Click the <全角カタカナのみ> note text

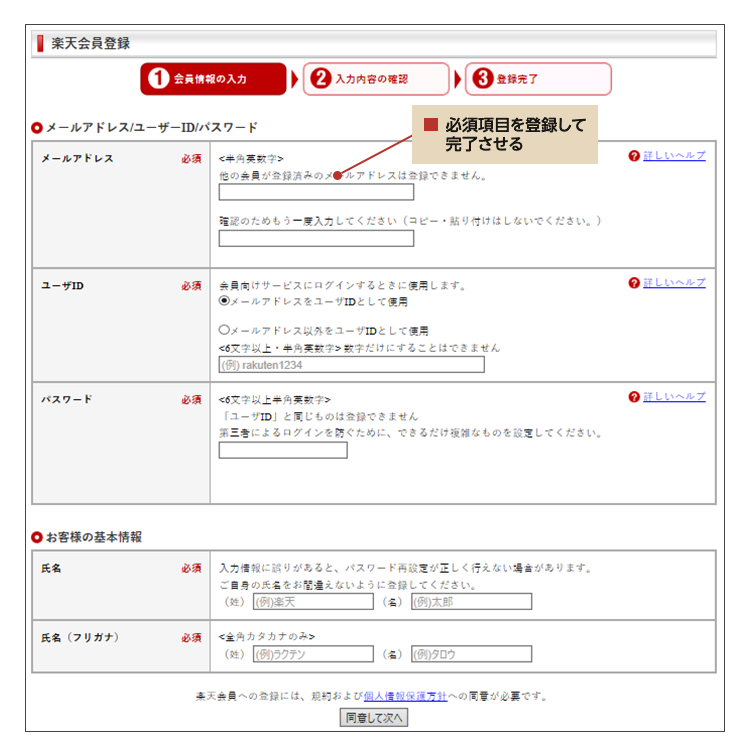coord(267,637)
